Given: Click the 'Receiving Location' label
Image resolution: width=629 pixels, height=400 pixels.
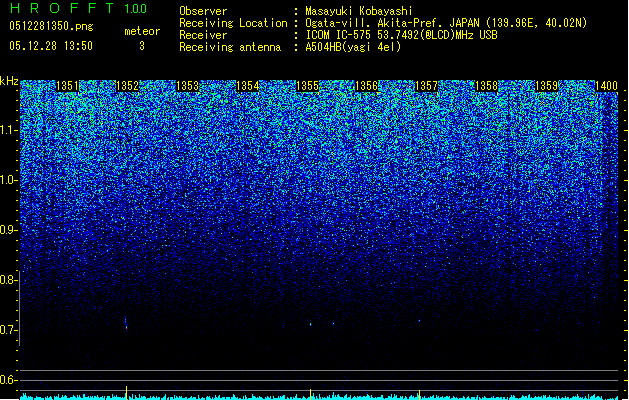Looking at the screenshot, I should 233,23.
